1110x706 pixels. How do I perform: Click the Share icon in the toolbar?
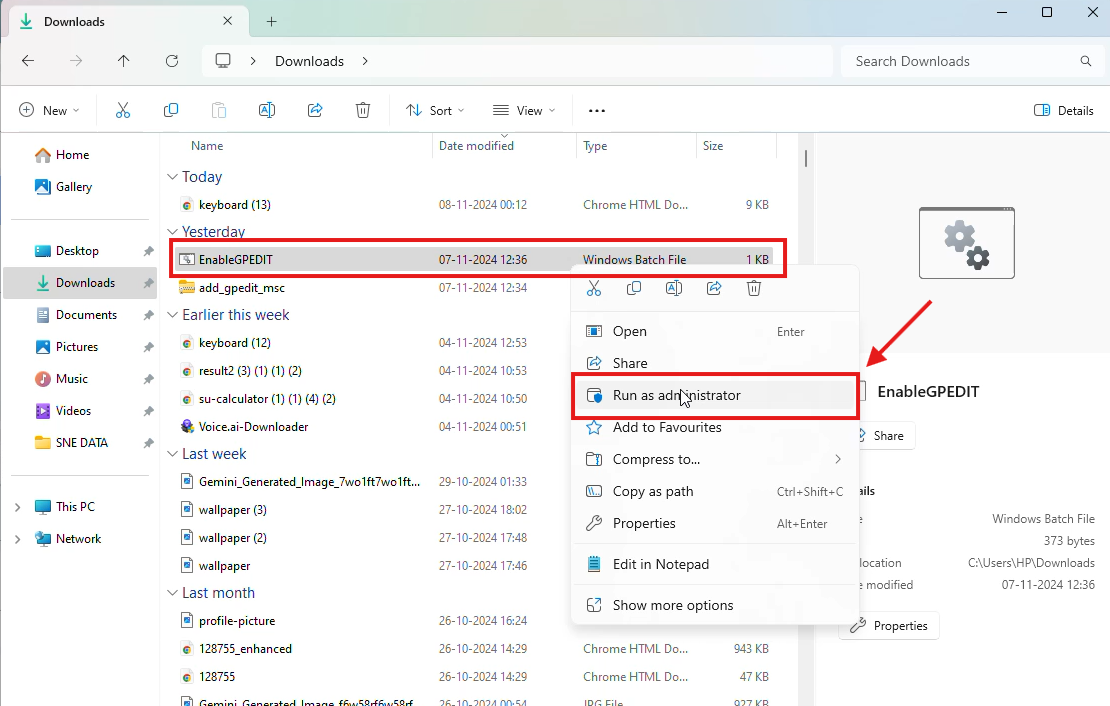pyautogui.click(x=315, y=110)
